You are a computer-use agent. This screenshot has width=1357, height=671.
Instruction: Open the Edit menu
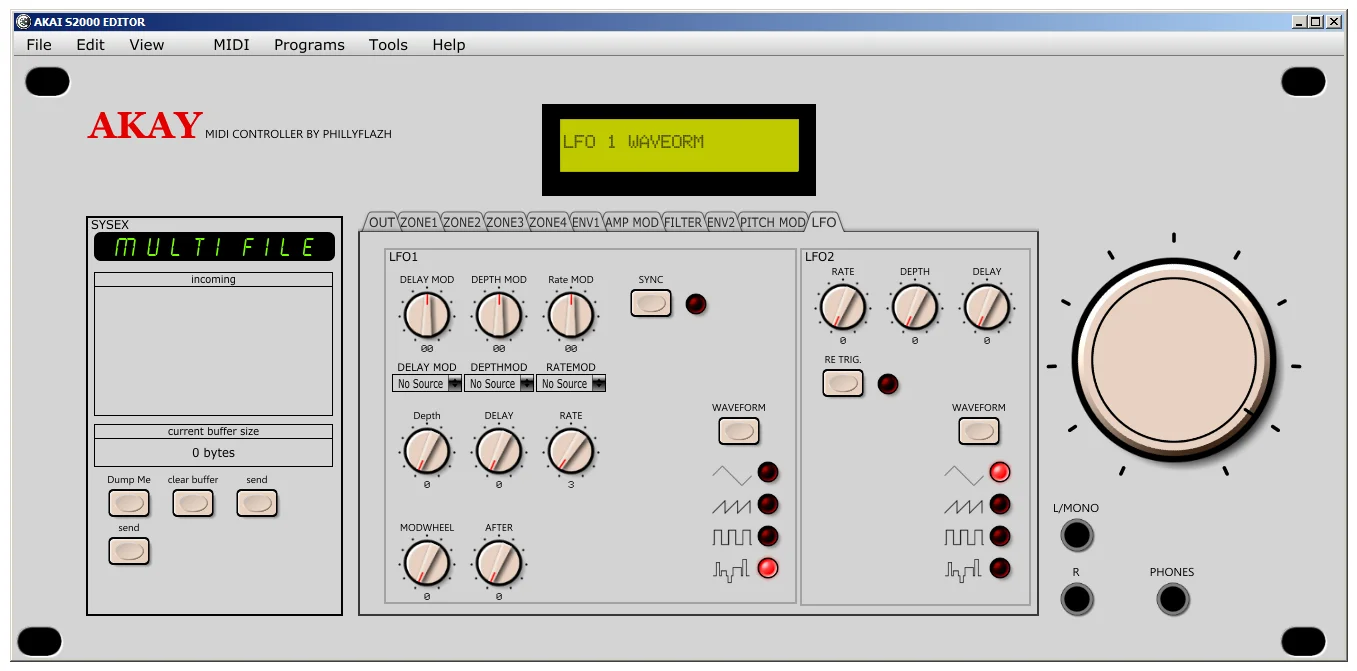91,45
